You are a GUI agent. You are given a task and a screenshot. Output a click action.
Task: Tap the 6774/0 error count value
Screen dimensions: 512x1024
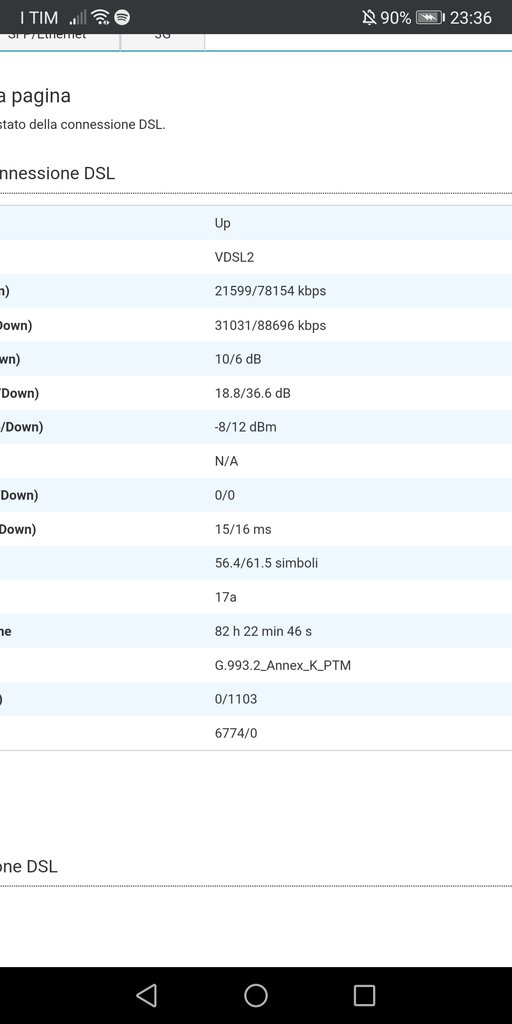pyautogui.click(x=236, y=733)
